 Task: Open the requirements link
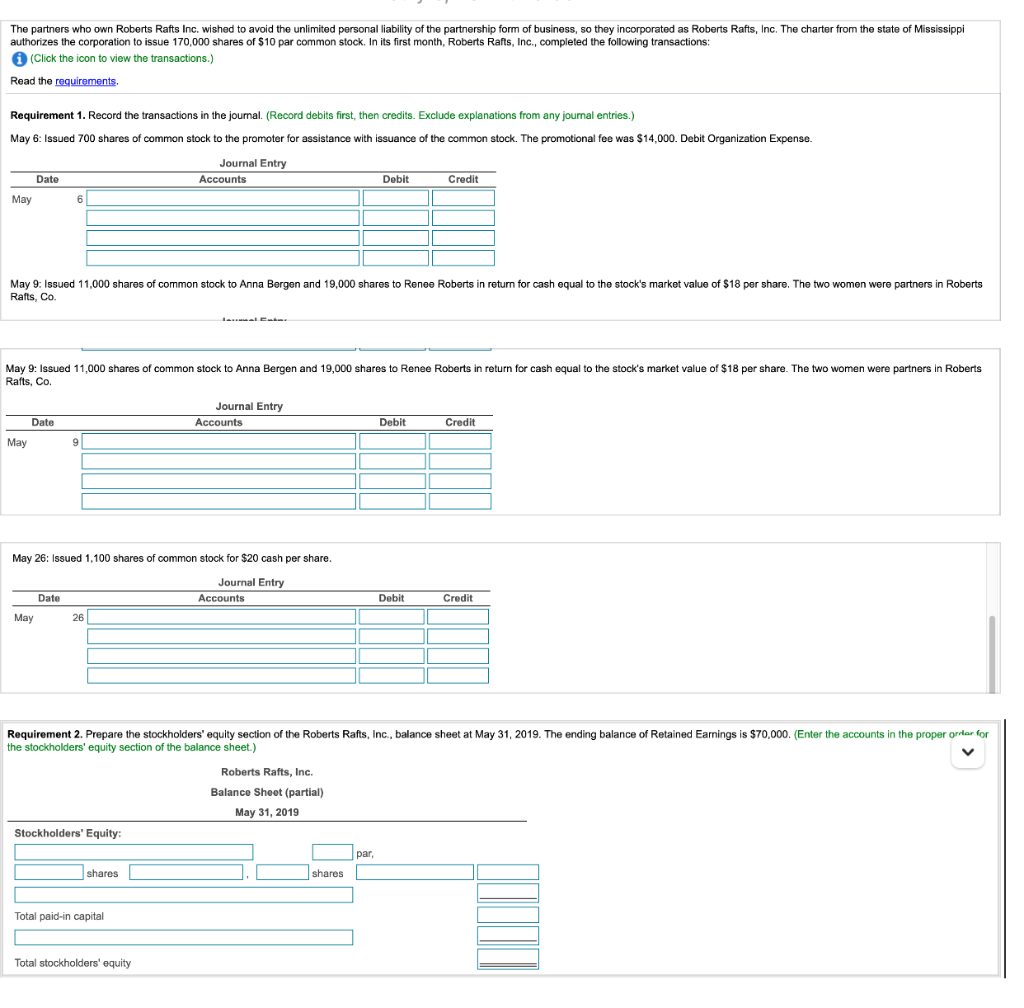click(86, 82)
